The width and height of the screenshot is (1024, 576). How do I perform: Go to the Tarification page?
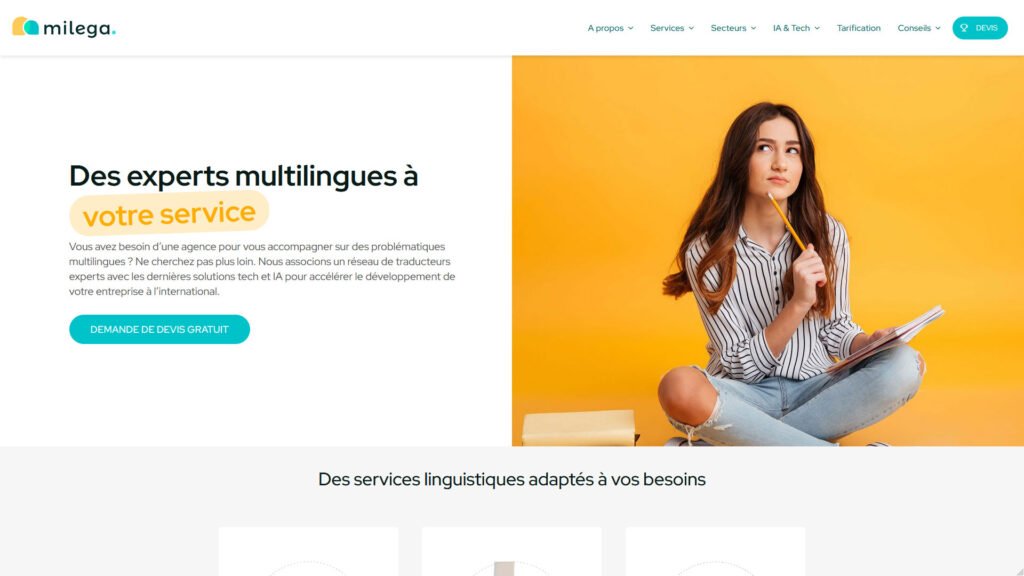click(x=859, y=28)
